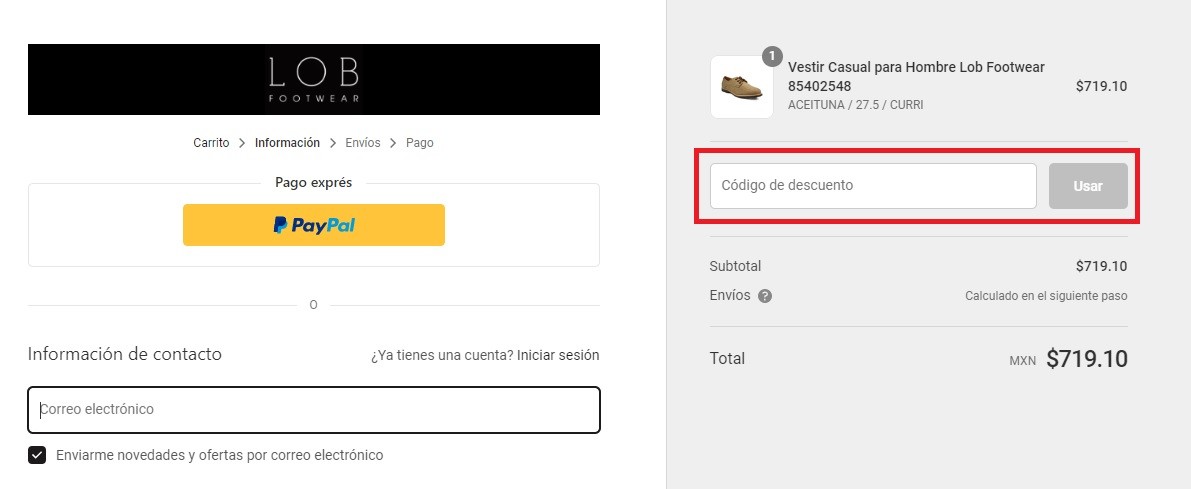Screen dimensions: 1191x489
Task: Click the chevron before Pago breadcrumb
Action: point(394,143)
